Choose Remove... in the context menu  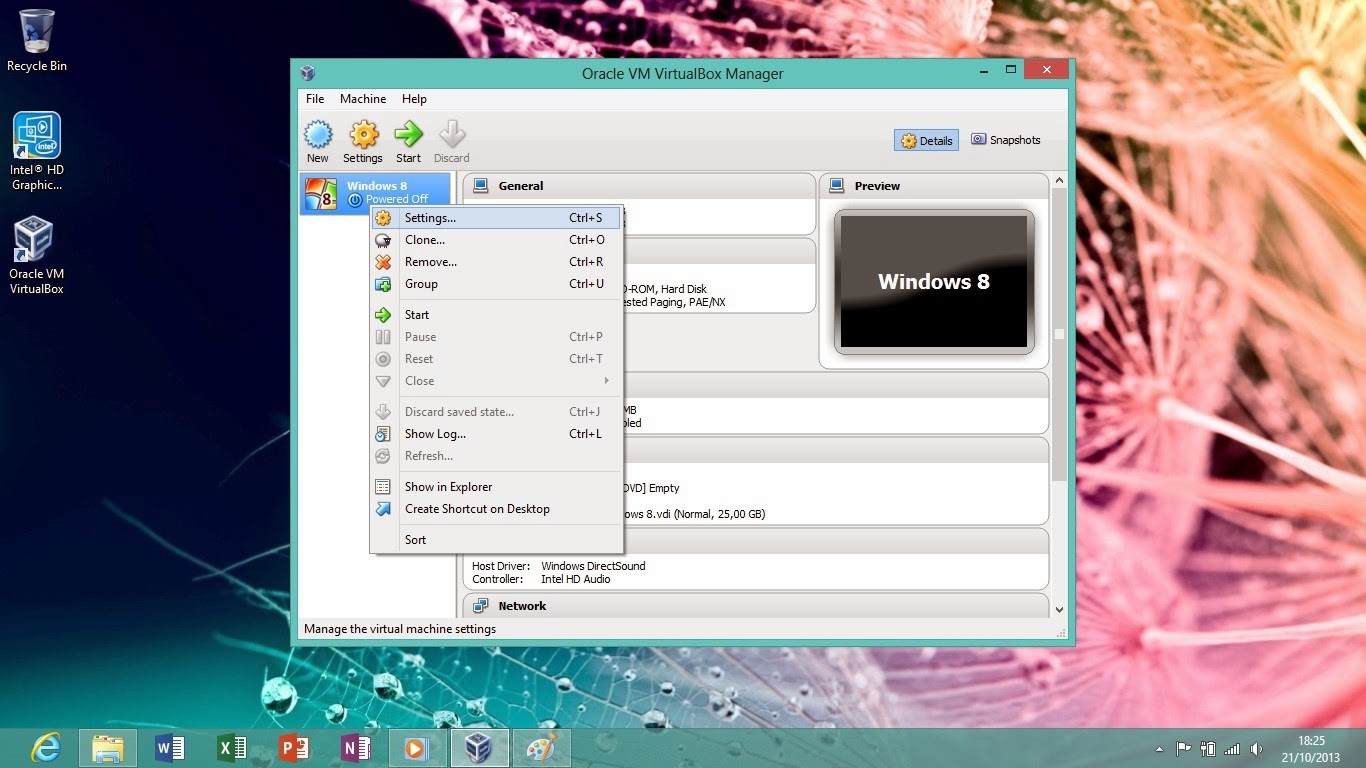click(496, 262)
